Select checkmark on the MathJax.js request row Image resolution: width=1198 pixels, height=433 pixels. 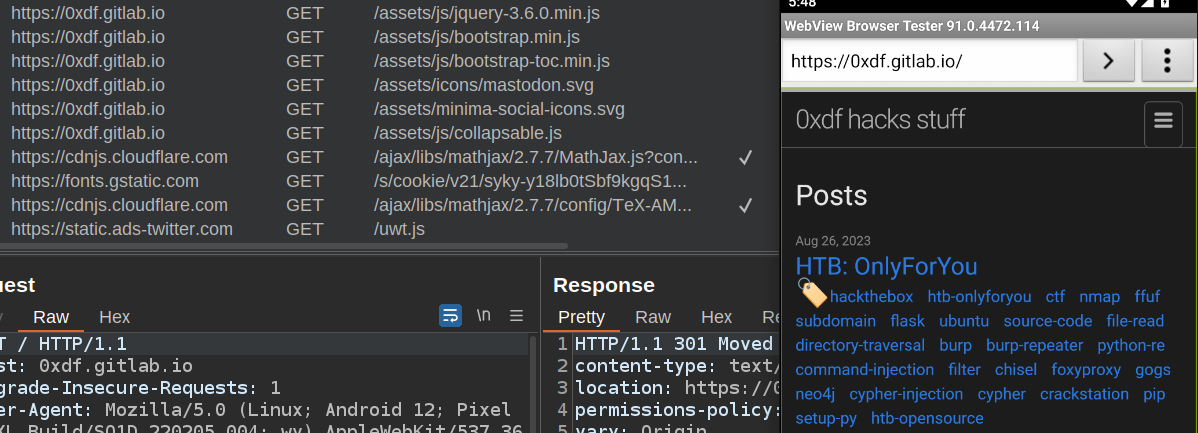[744, 157]
